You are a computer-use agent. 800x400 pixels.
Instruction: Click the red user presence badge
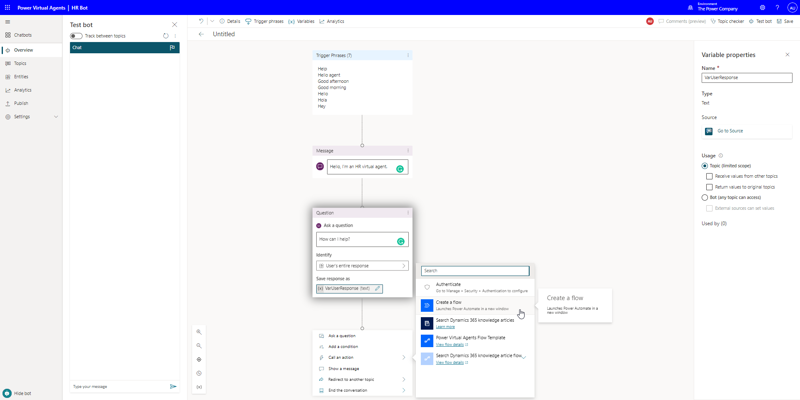pos(649,21)
